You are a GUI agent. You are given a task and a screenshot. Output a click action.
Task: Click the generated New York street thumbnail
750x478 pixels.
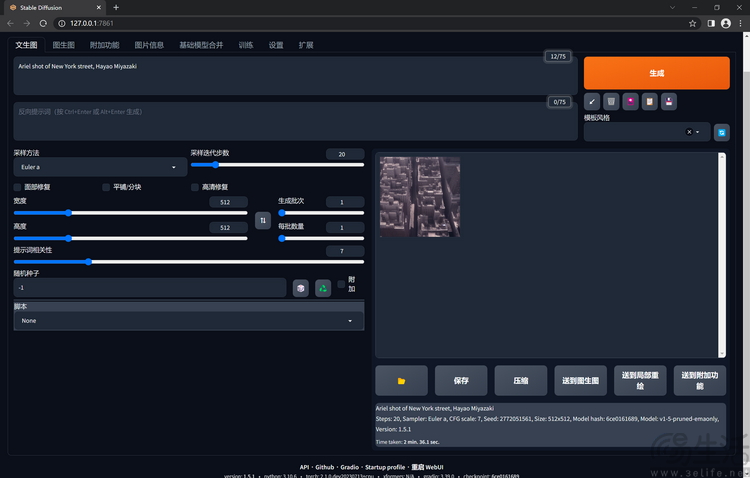[x=420, y=196]
